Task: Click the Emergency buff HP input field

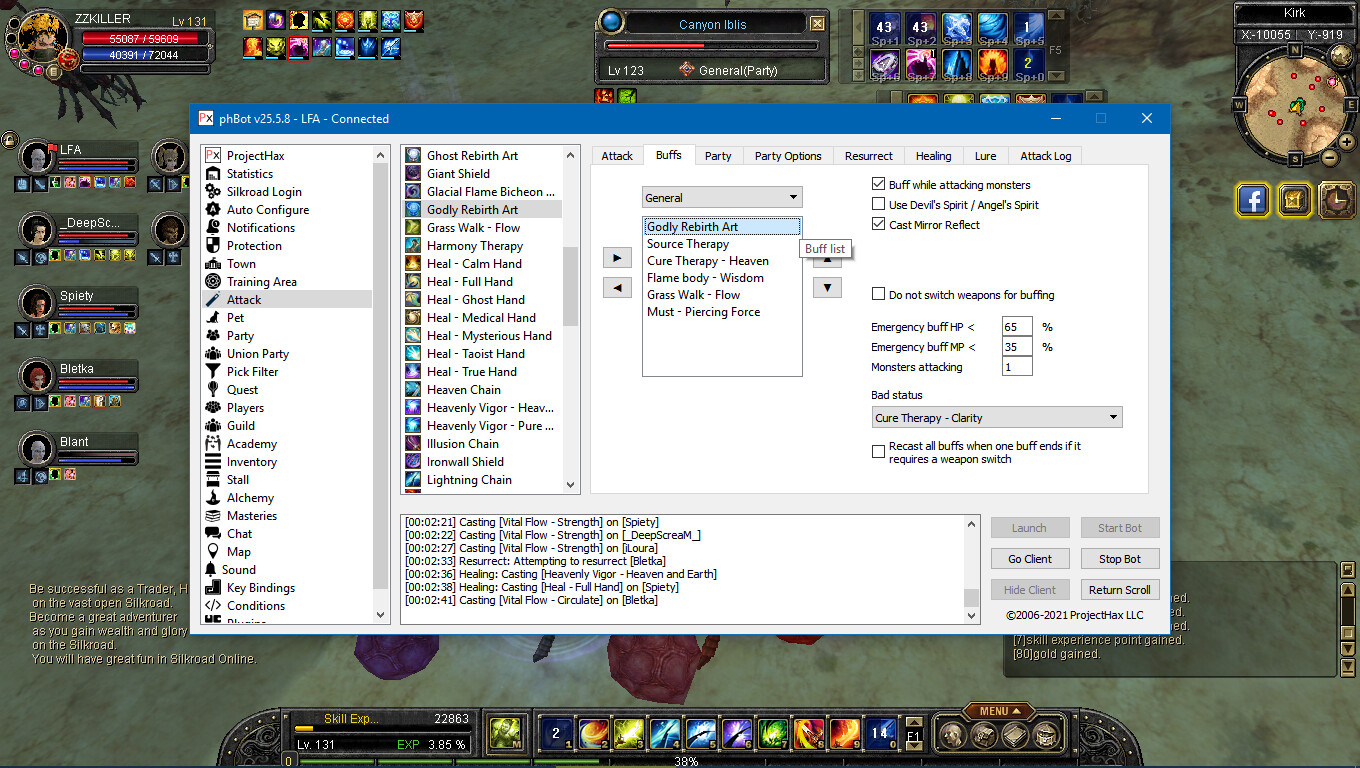Action: (1016, 327)
